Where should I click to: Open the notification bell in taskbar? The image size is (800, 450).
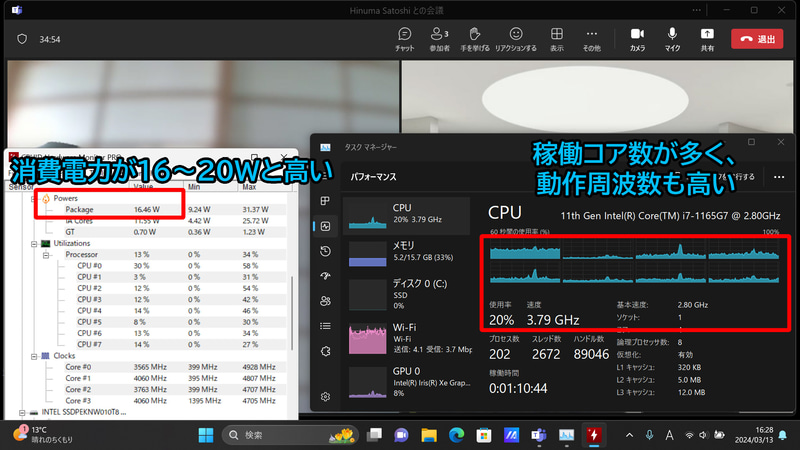pos(782,435)
